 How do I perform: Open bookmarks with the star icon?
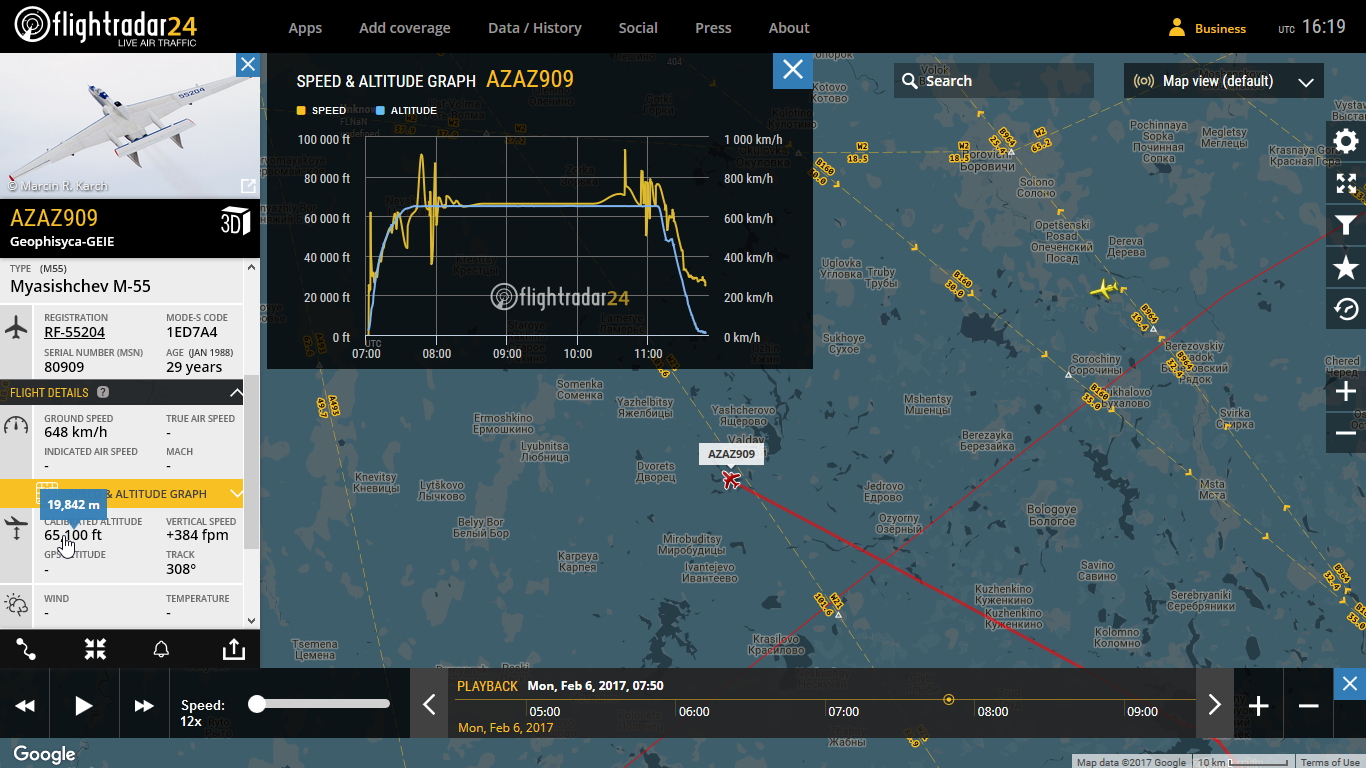coord(1346,267)
